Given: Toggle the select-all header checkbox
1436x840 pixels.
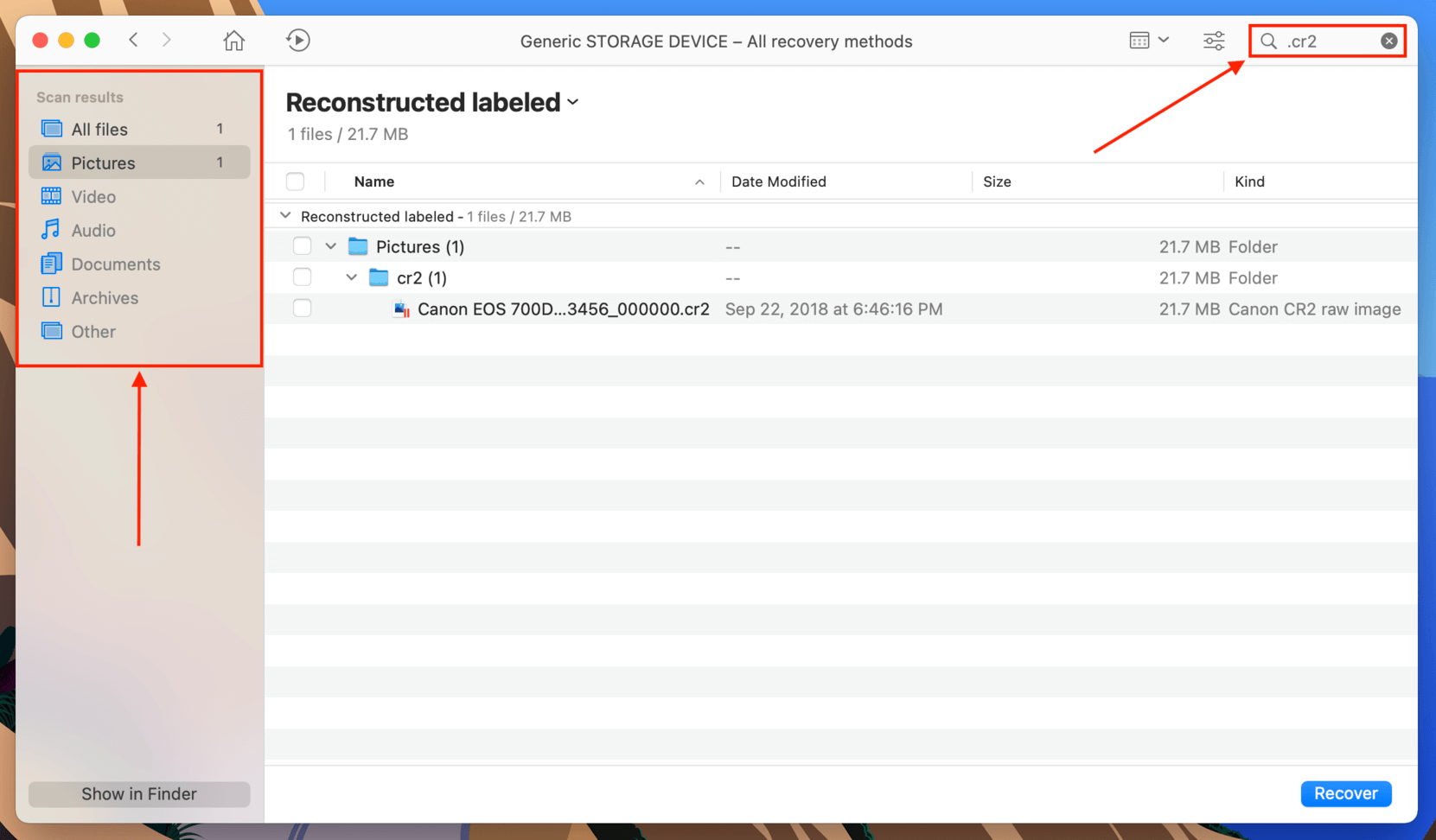Looking at the screenshot, I should point(296,181).
